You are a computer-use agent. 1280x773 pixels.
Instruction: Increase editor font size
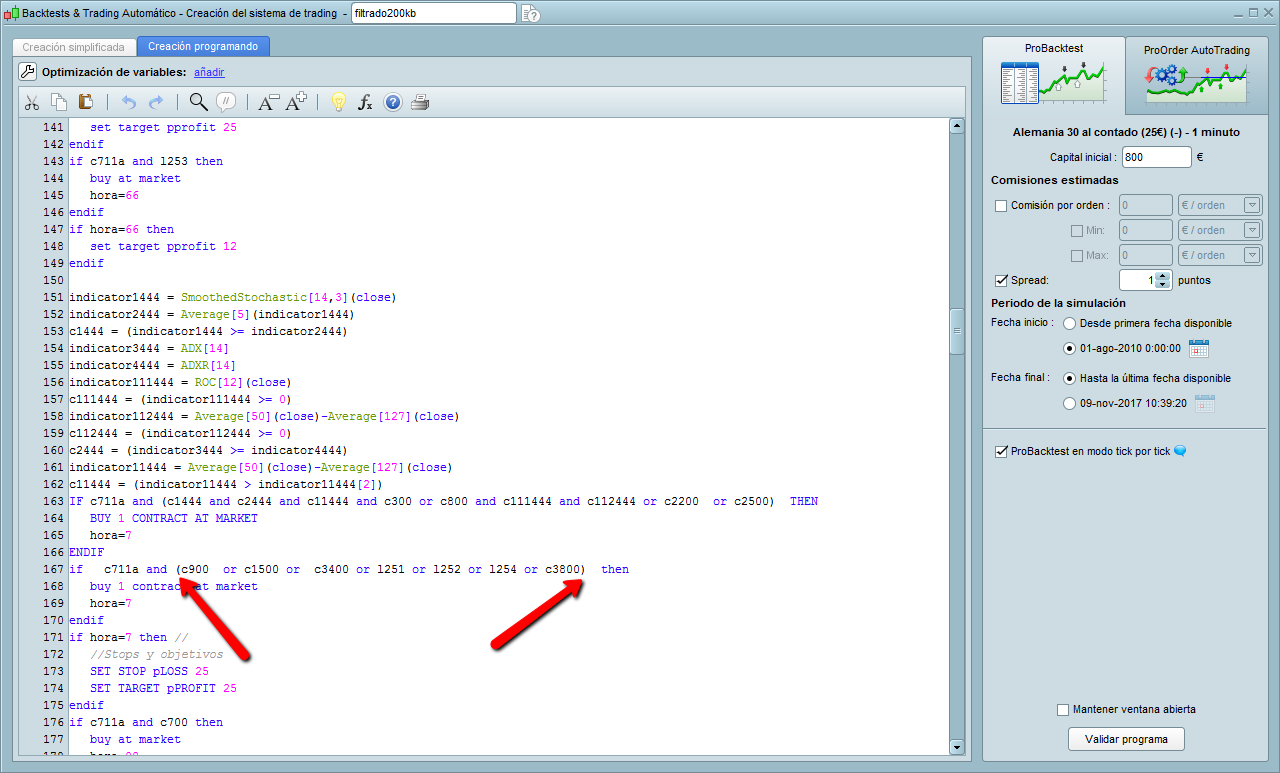tap(297, 102)
